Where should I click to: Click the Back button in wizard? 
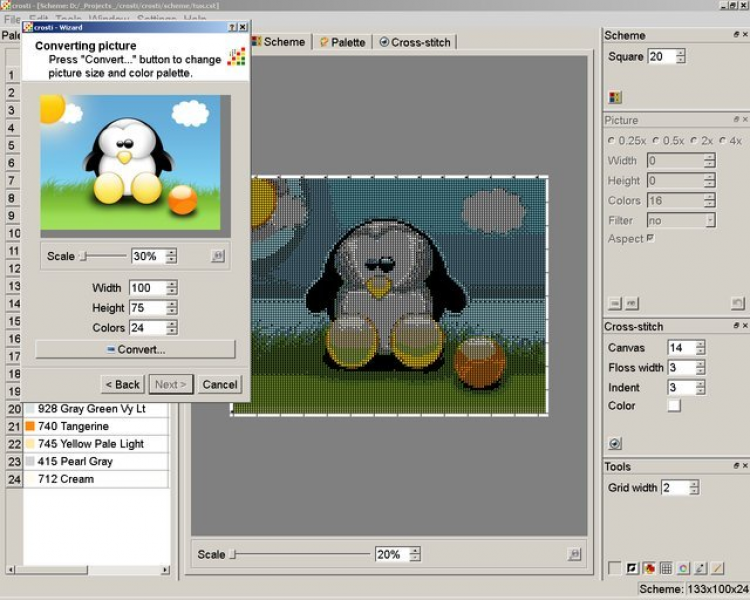point(122,384)
